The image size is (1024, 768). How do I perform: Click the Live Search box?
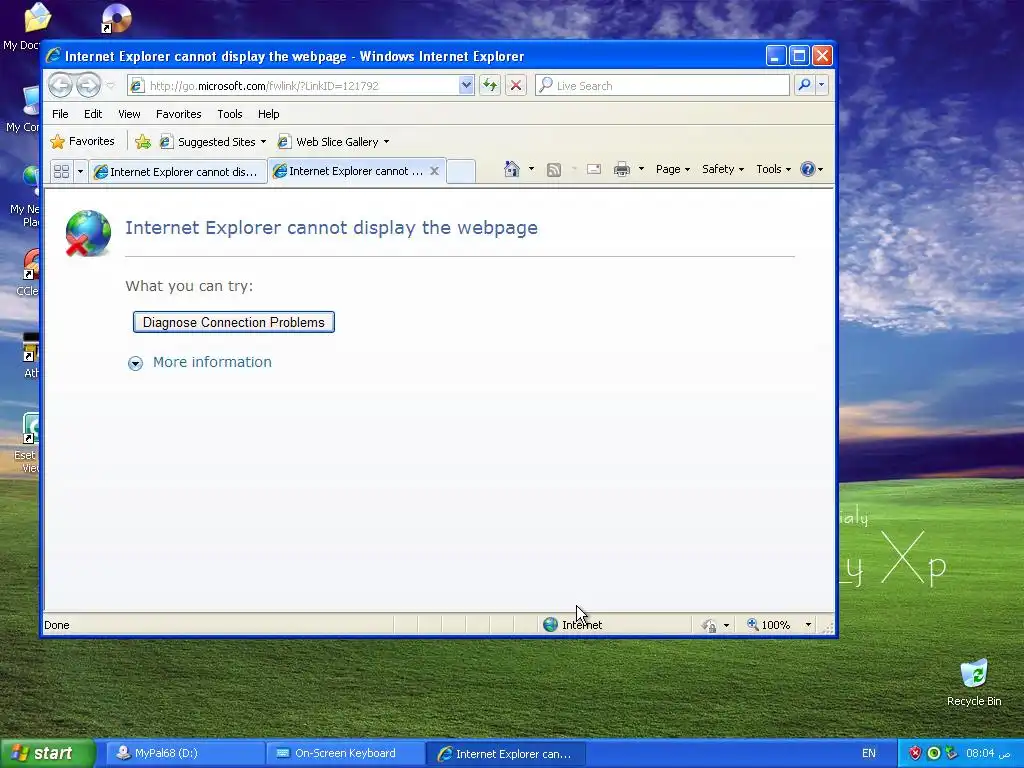(662, 86)
